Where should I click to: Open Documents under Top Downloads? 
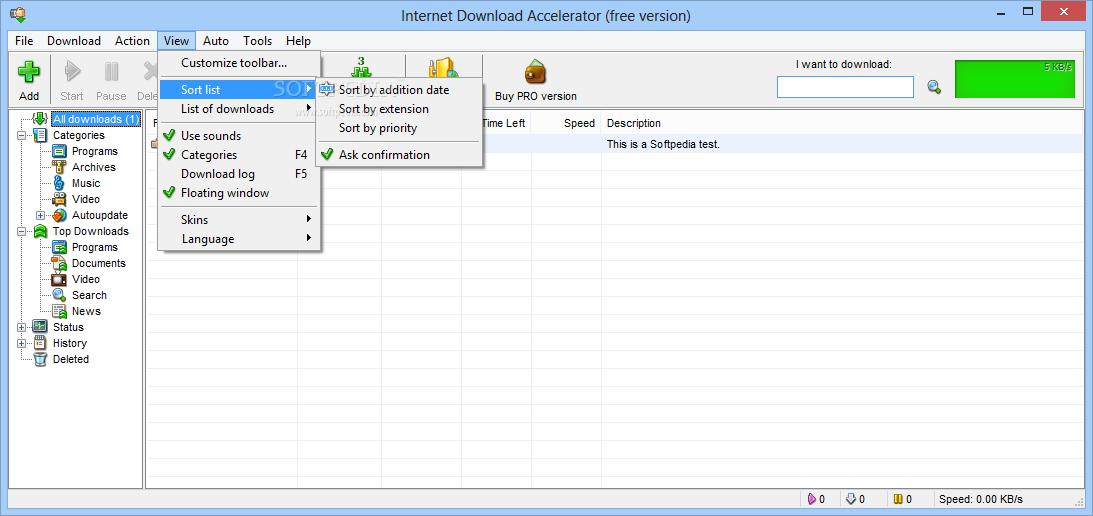pos(98,264)
